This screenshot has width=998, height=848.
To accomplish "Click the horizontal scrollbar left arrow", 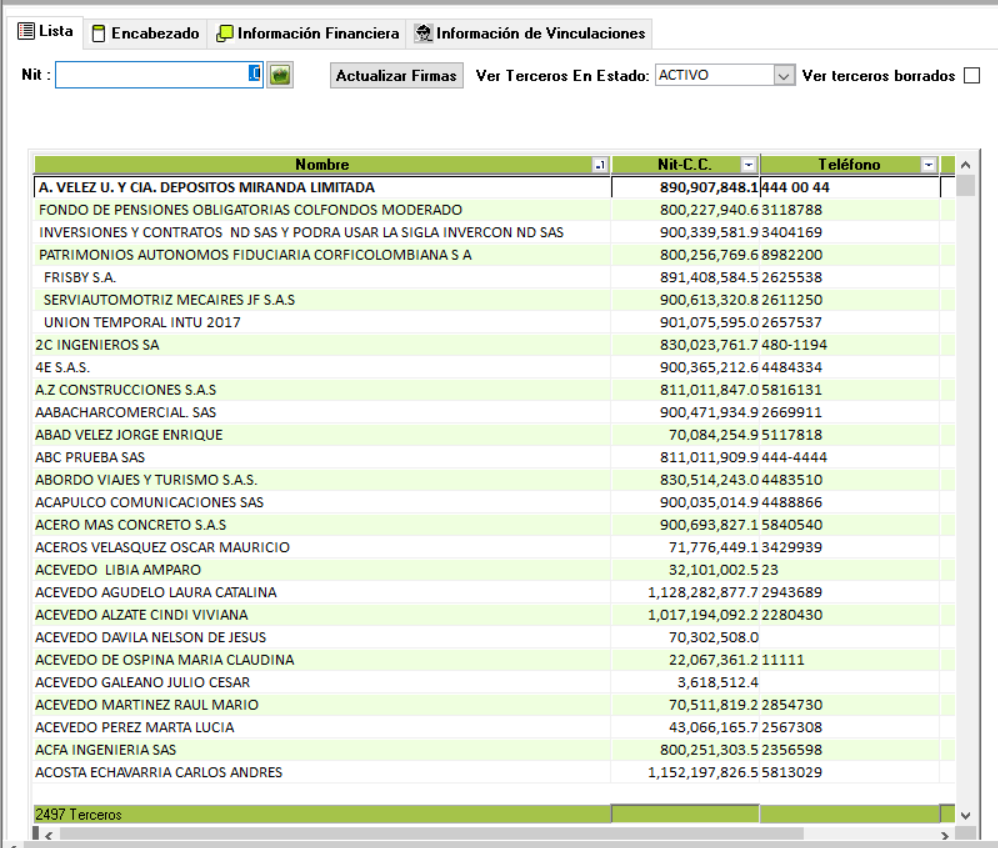I will tap(44, 834).
